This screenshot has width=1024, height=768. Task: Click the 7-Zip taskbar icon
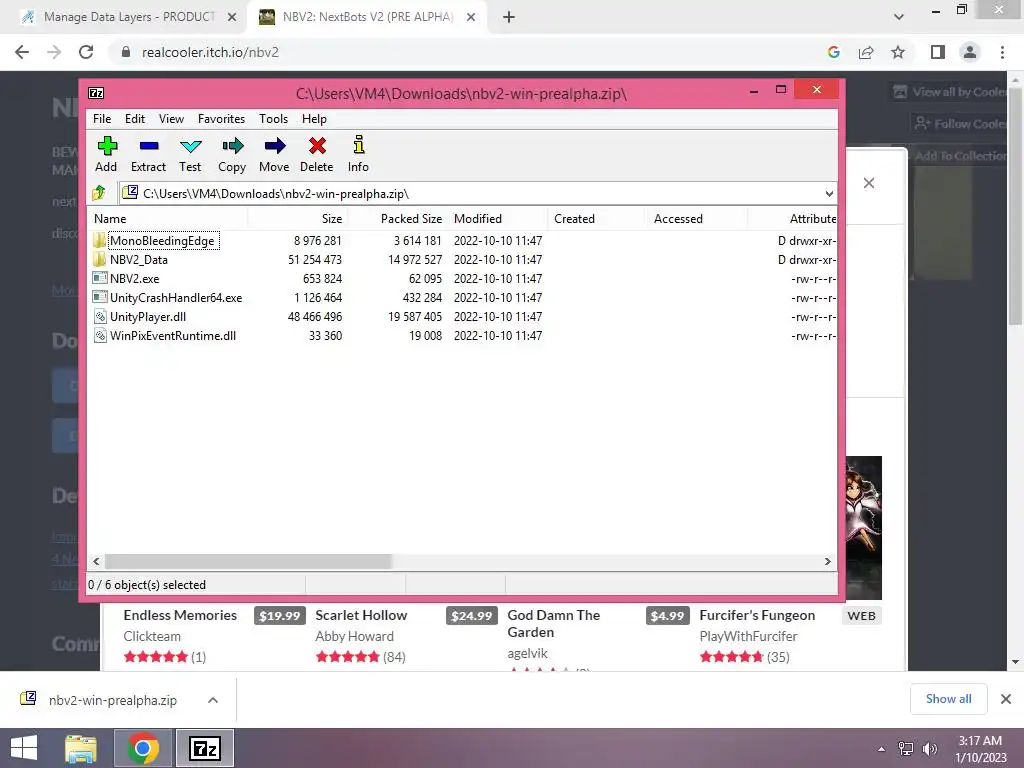[204, 748]
